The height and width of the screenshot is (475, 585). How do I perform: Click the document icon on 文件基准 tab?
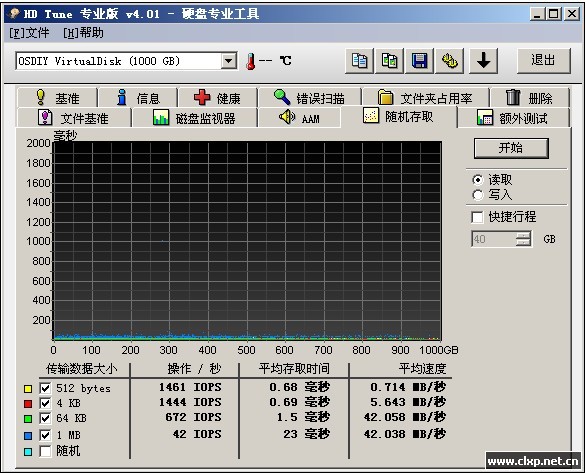(45, 117)
